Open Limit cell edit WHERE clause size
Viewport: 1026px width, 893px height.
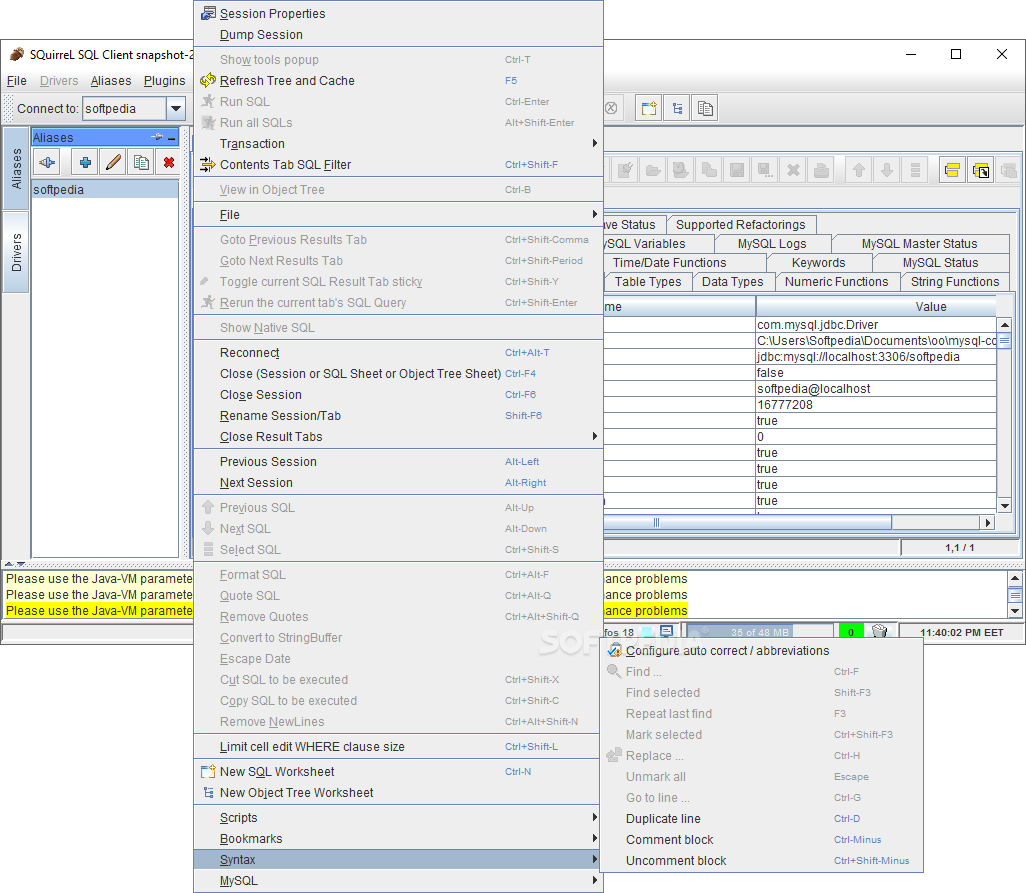pyautogui.click(x=398, y=746)
